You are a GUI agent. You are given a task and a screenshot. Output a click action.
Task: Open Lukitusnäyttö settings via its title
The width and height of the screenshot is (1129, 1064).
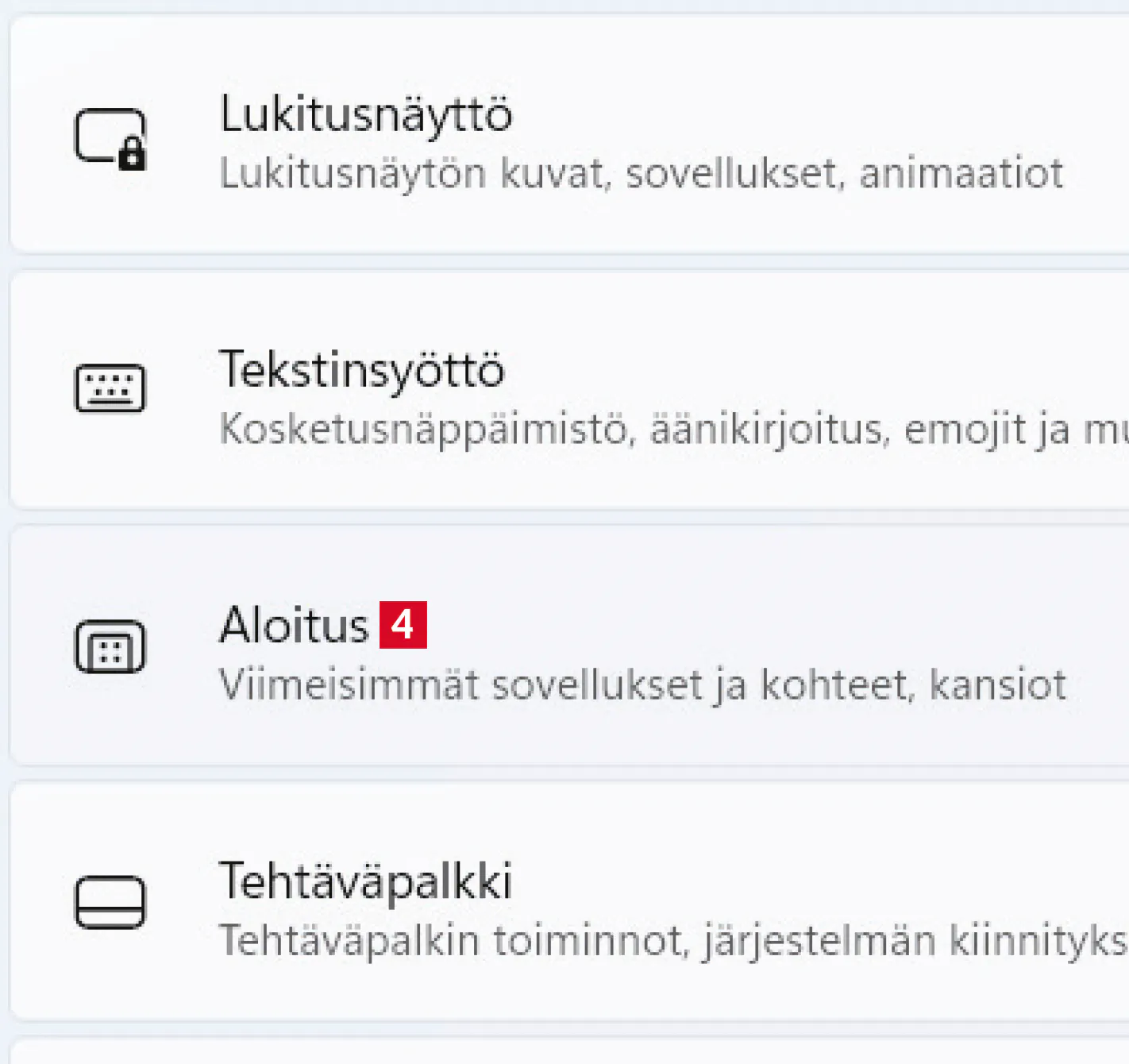click(366, 114)
